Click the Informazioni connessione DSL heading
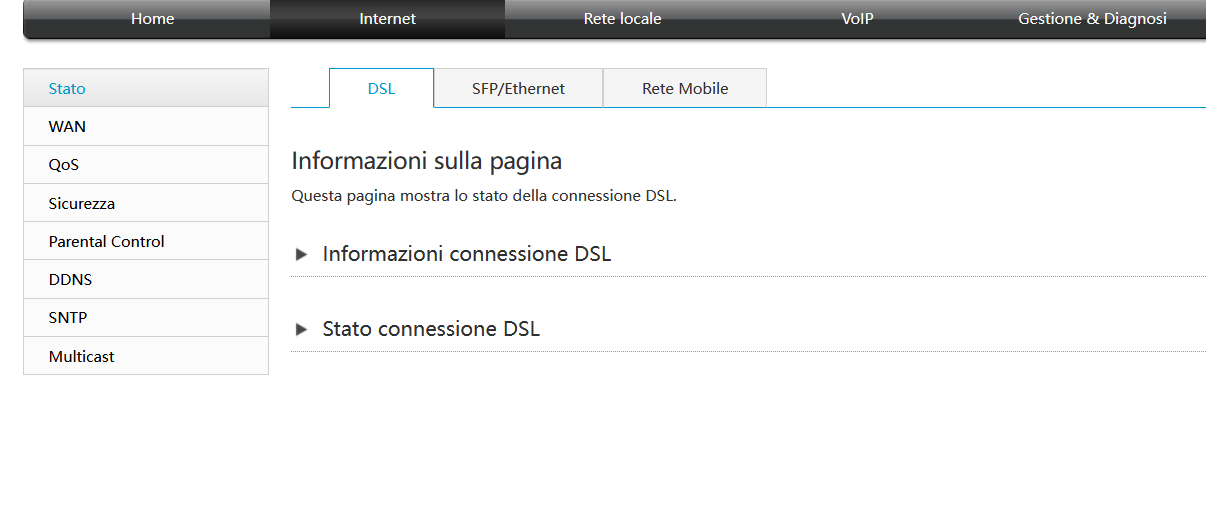The image size is (1206, 506). click(466, 254)
